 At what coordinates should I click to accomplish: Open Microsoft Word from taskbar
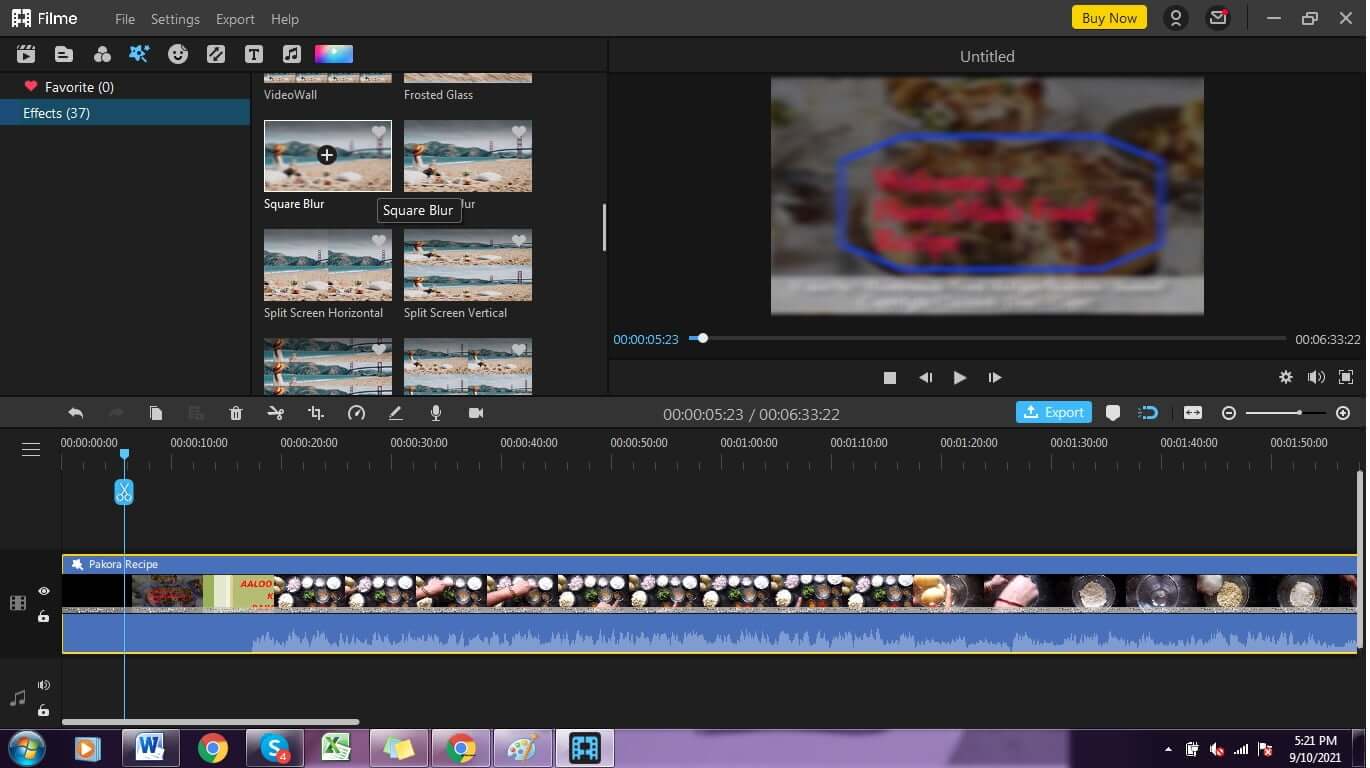(x=151, y=748)
